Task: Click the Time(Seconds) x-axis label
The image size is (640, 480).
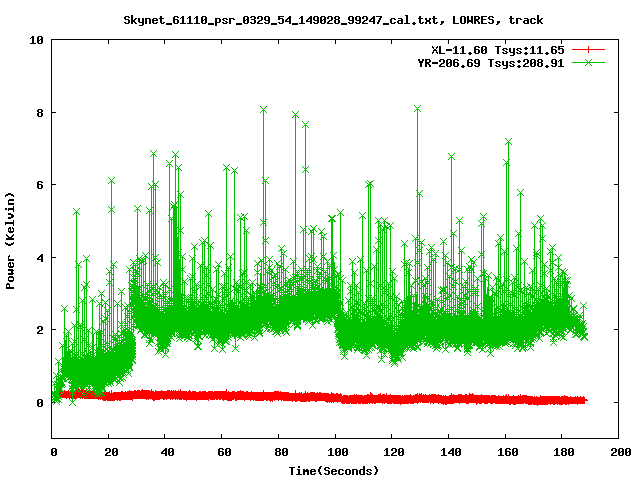Action: 335,470
